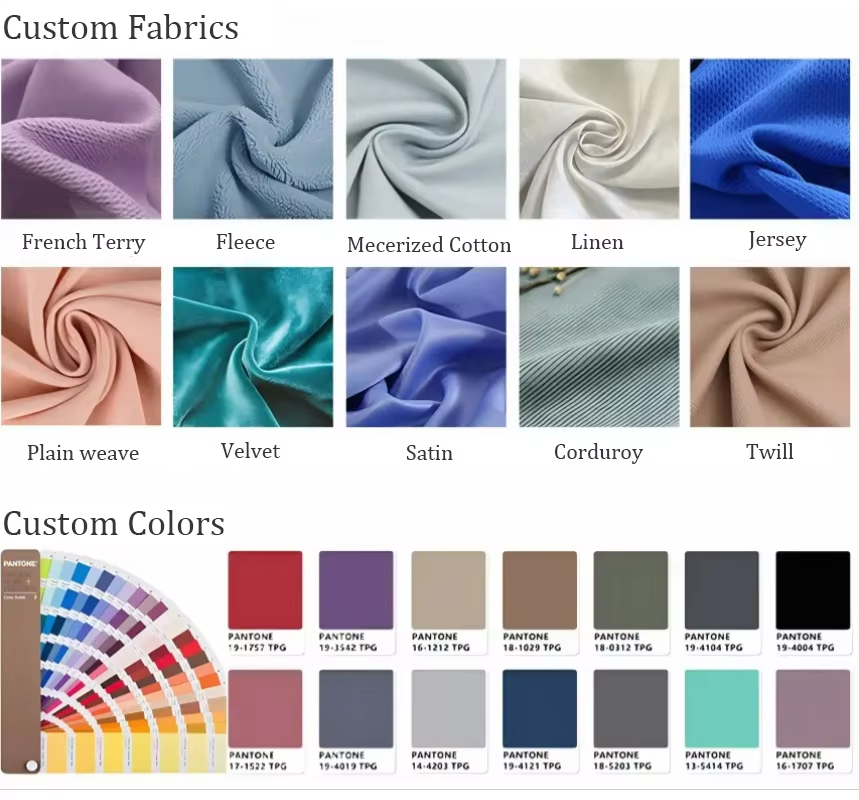Select the teal Velvet fabric image
Viewport: 859px width, 800px height.
pos(253,347)
